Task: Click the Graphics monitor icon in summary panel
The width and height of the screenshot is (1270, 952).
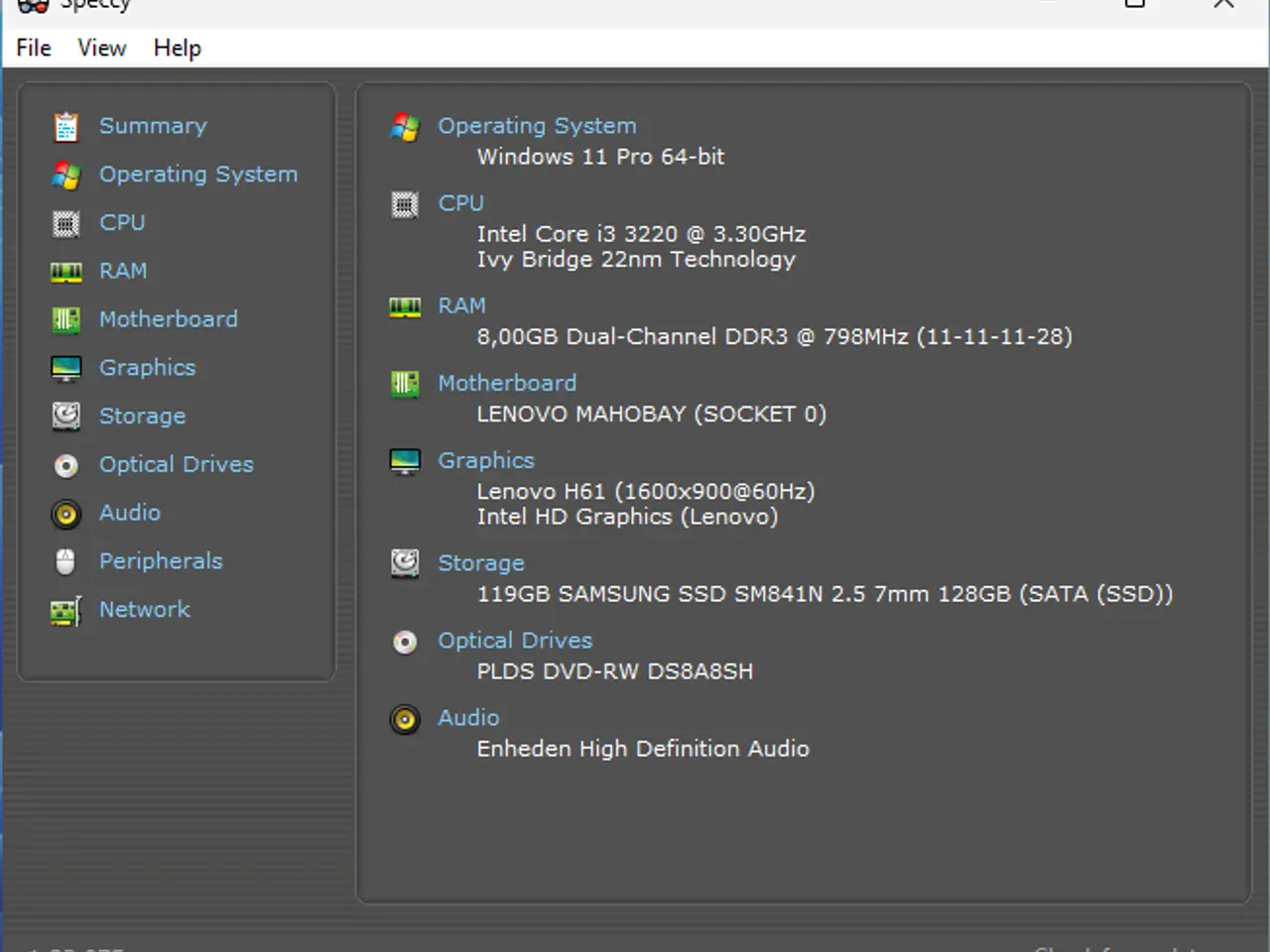Action: (x=405, y=462)
